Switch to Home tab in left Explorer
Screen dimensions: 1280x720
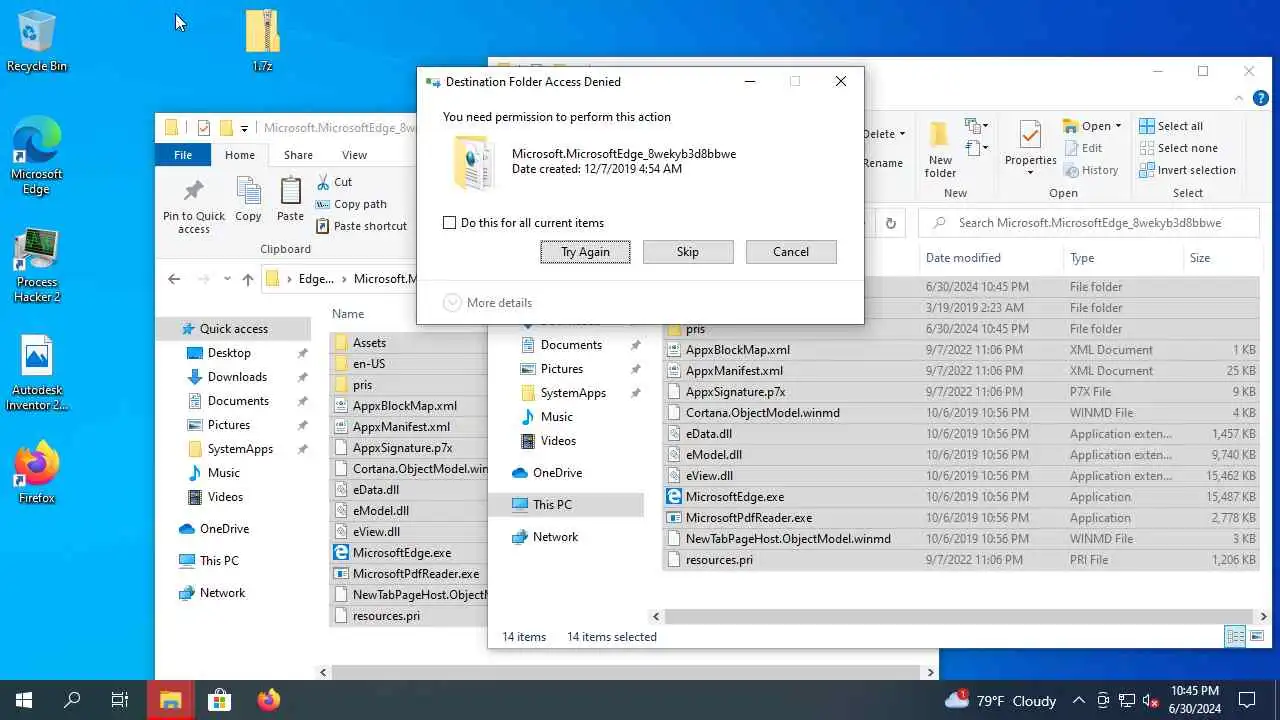(240, 155)
